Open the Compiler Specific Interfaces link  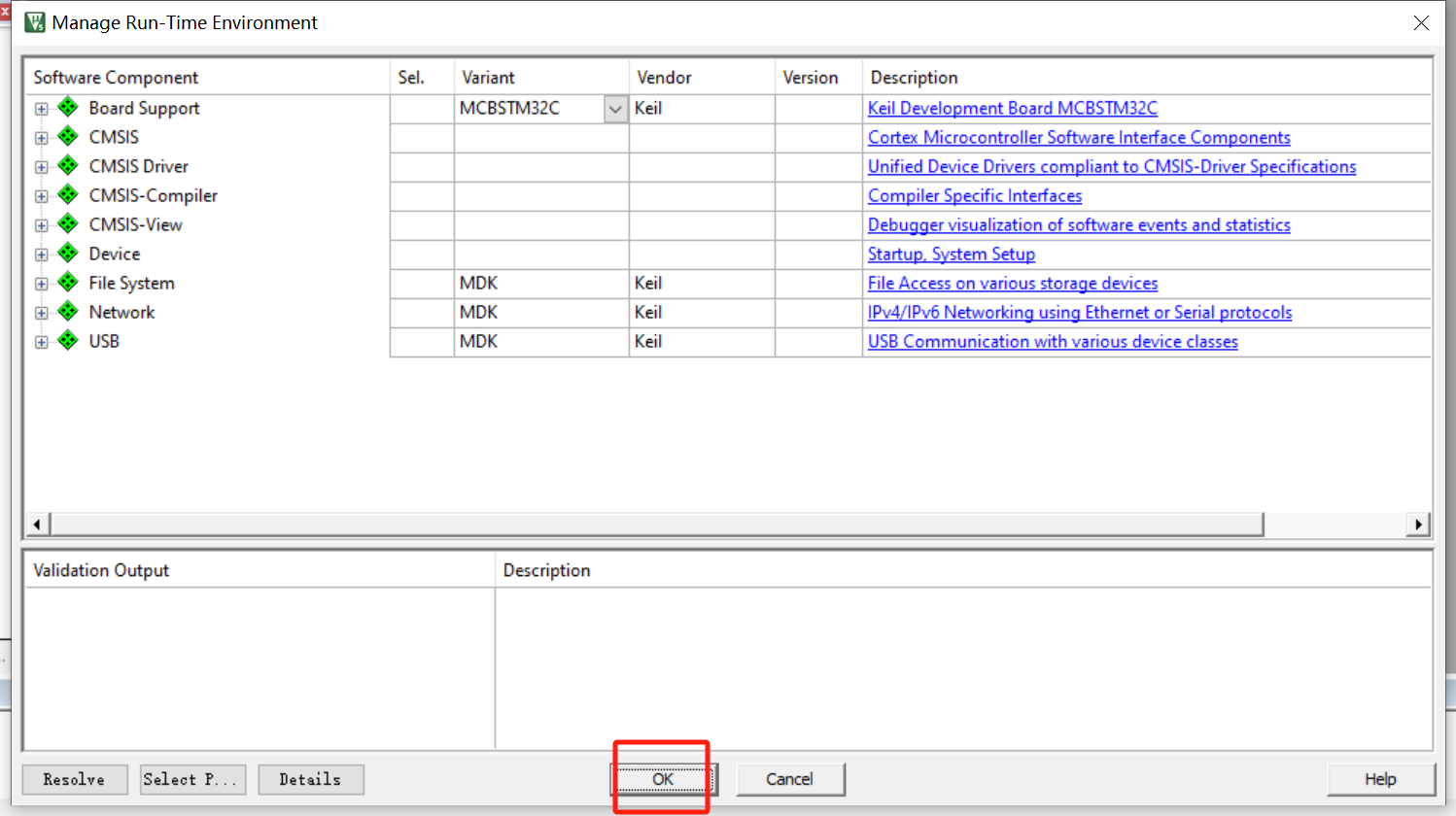point(975,195)
